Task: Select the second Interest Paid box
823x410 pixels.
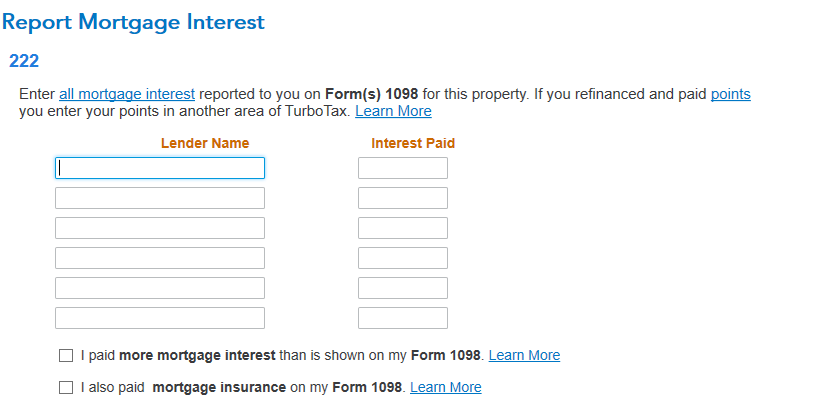Action: (403, 198)
